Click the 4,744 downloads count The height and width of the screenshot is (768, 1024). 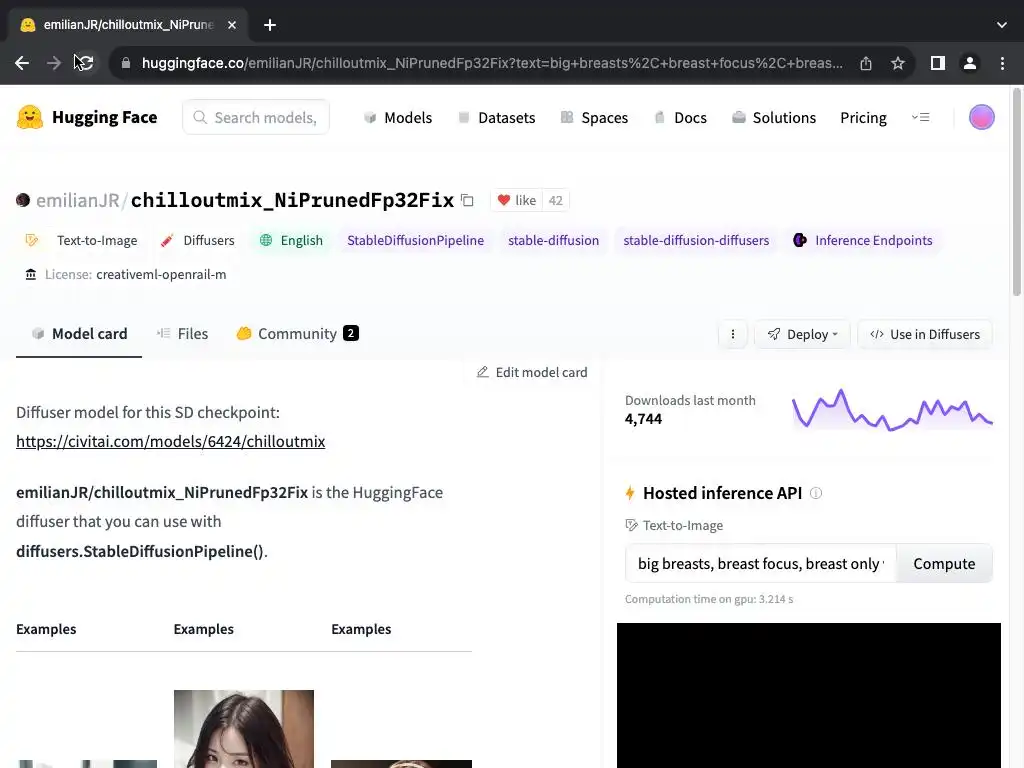pyautogui.click(x=643, y=419)
